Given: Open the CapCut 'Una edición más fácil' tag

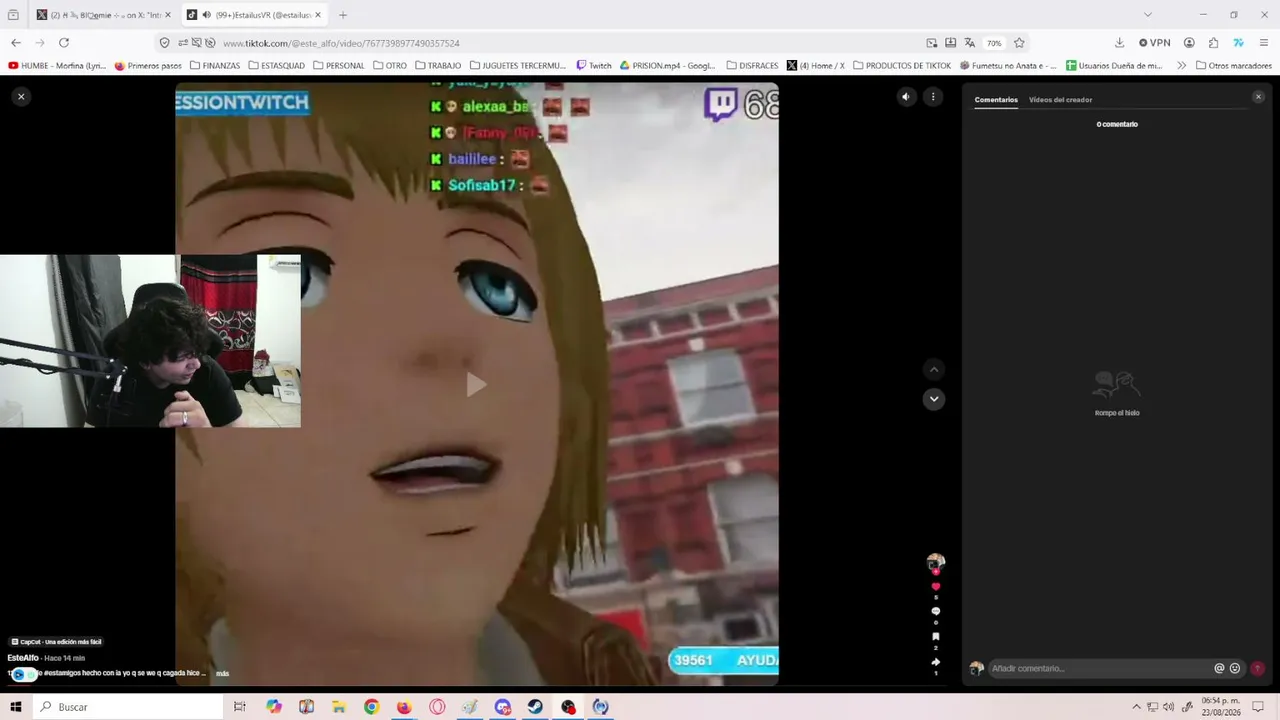Looking at the screenshot, I should (x=56, y=642).
